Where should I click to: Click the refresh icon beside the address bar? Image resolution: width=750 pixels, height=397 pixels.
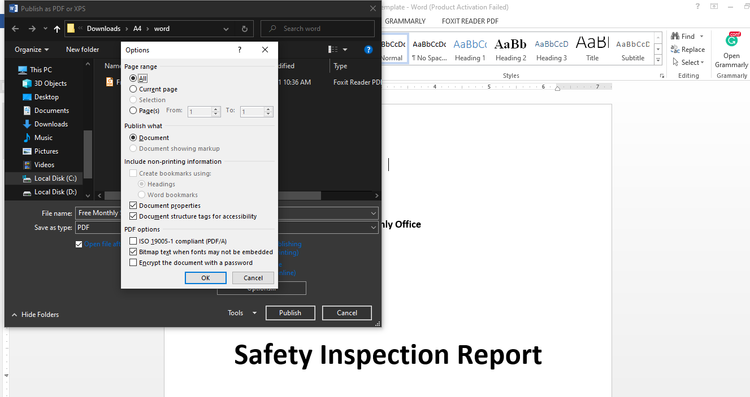point(244,29)
